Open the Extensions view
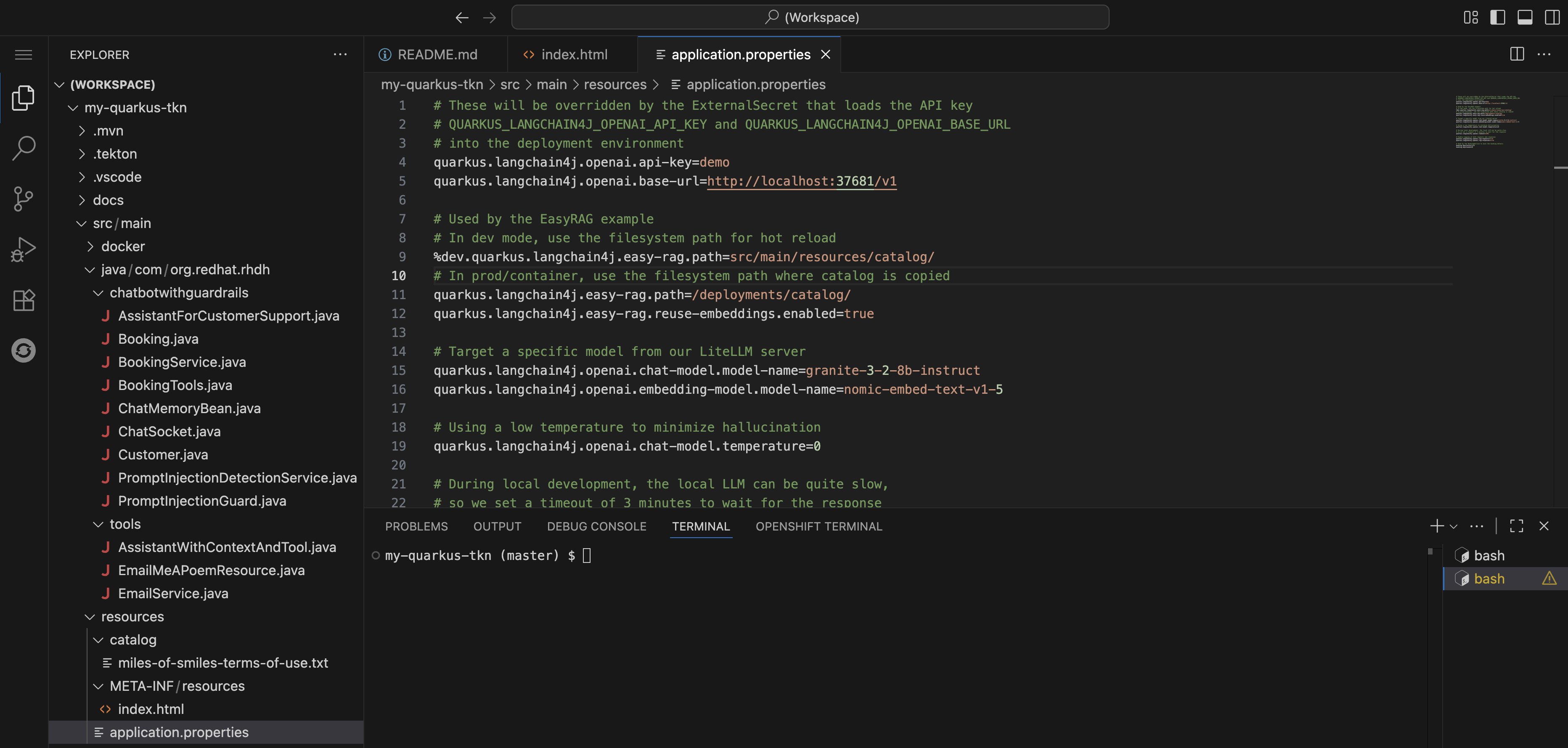Image resolution: width=1568 pixels, height=748 pixels. 23,300
